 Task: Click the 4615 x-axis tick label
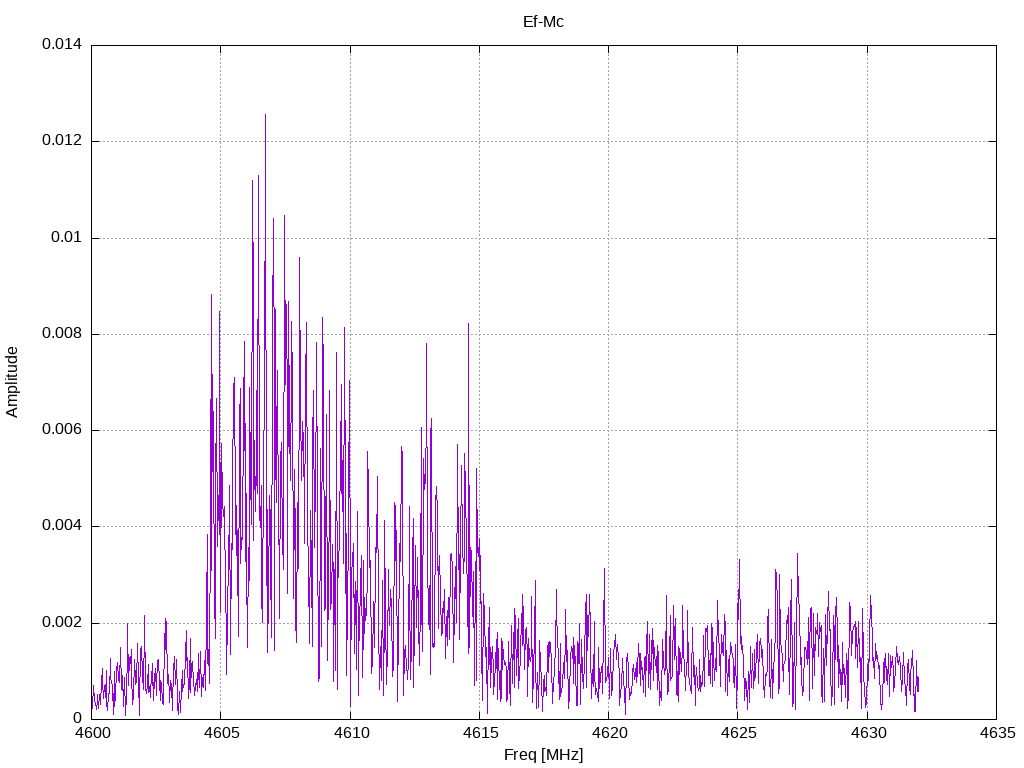point(479,733)
